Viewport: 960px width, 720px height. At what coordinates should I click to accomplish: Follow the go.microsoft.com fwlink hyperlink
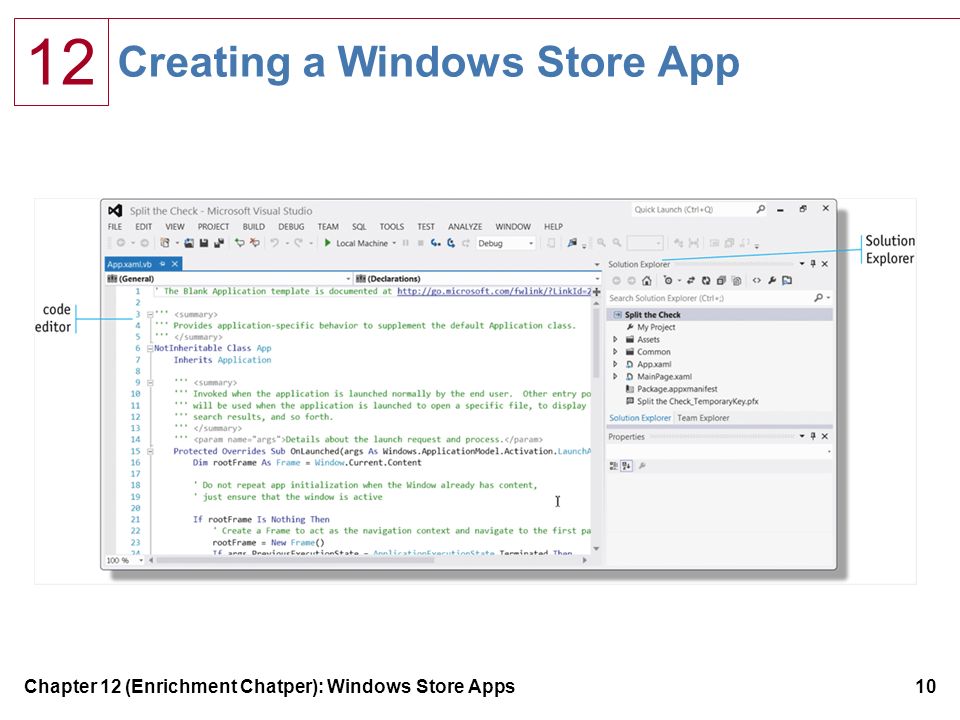tap(494, 291)
